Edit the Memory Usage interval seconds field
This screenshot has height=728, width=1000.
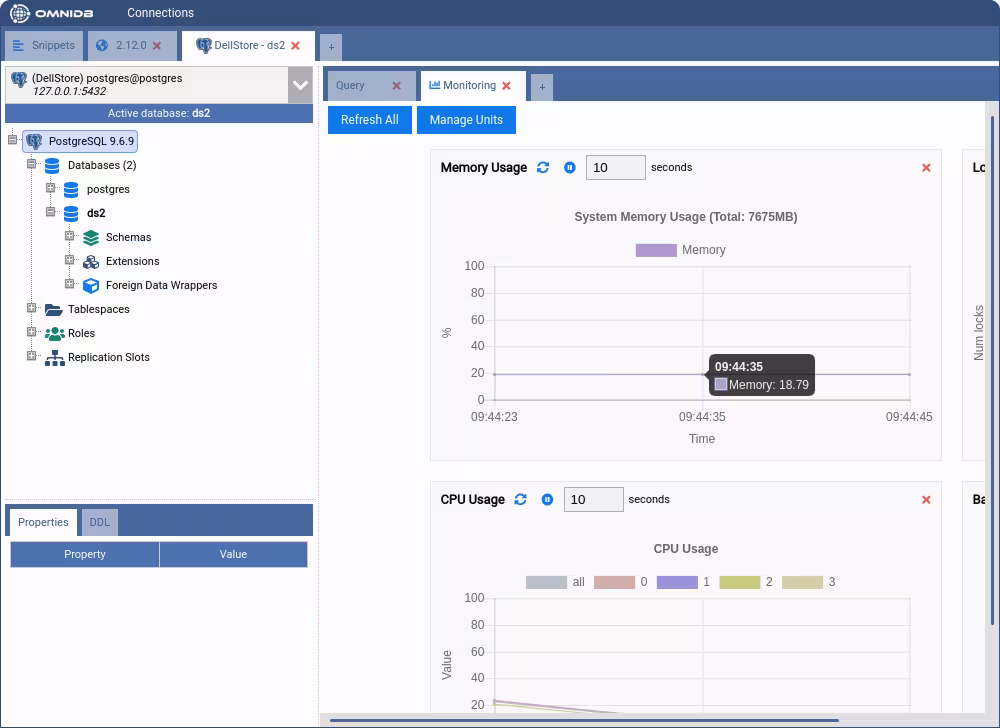(615, 168)
